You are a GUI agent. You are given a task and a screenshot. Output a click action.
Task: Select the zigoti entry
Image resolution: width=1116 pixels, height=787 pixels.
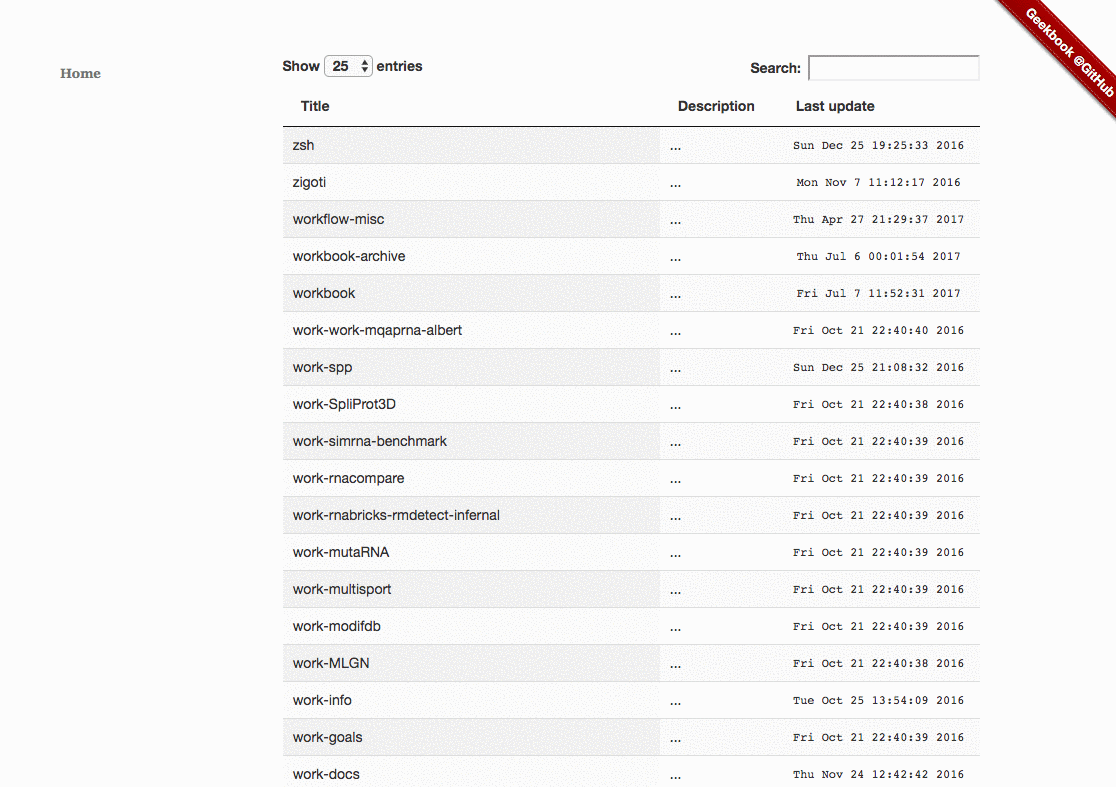pyautogui.click(x=309, y=182)
